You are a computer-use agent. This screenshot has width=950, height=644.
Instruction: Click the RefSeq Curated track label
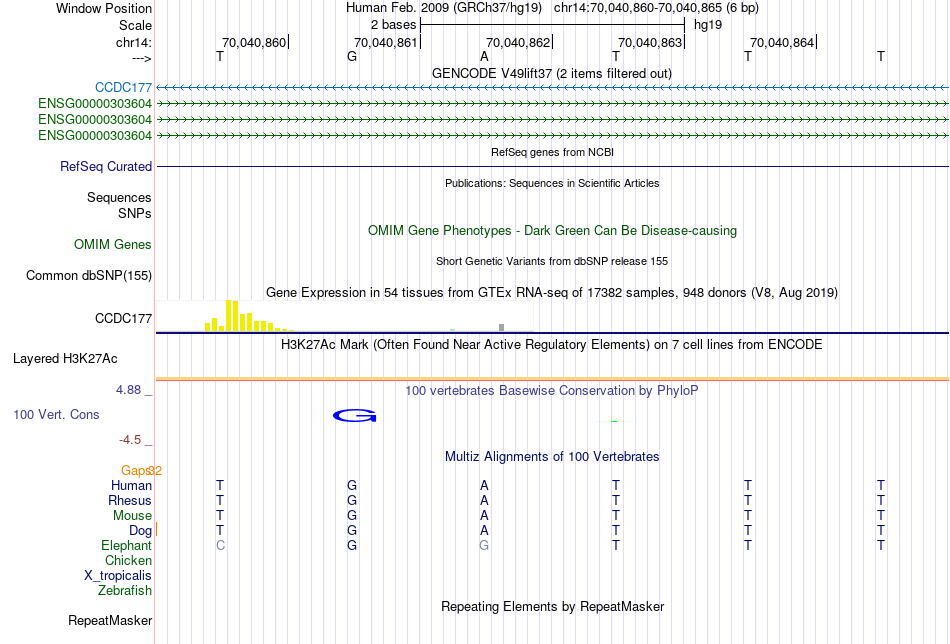pos(106,167)
